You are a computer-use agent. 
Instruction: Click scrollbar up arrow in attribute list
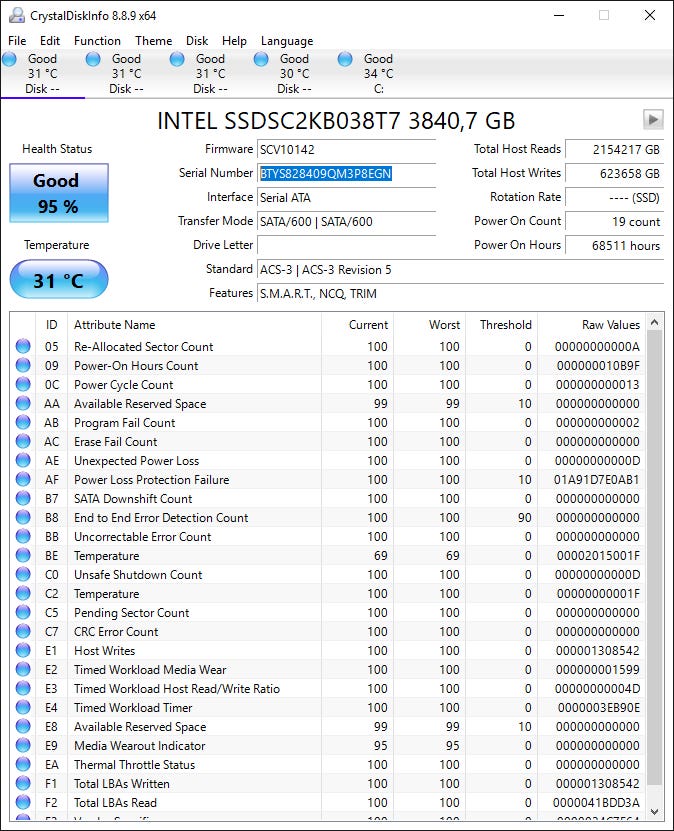click(x=654, y=322)
